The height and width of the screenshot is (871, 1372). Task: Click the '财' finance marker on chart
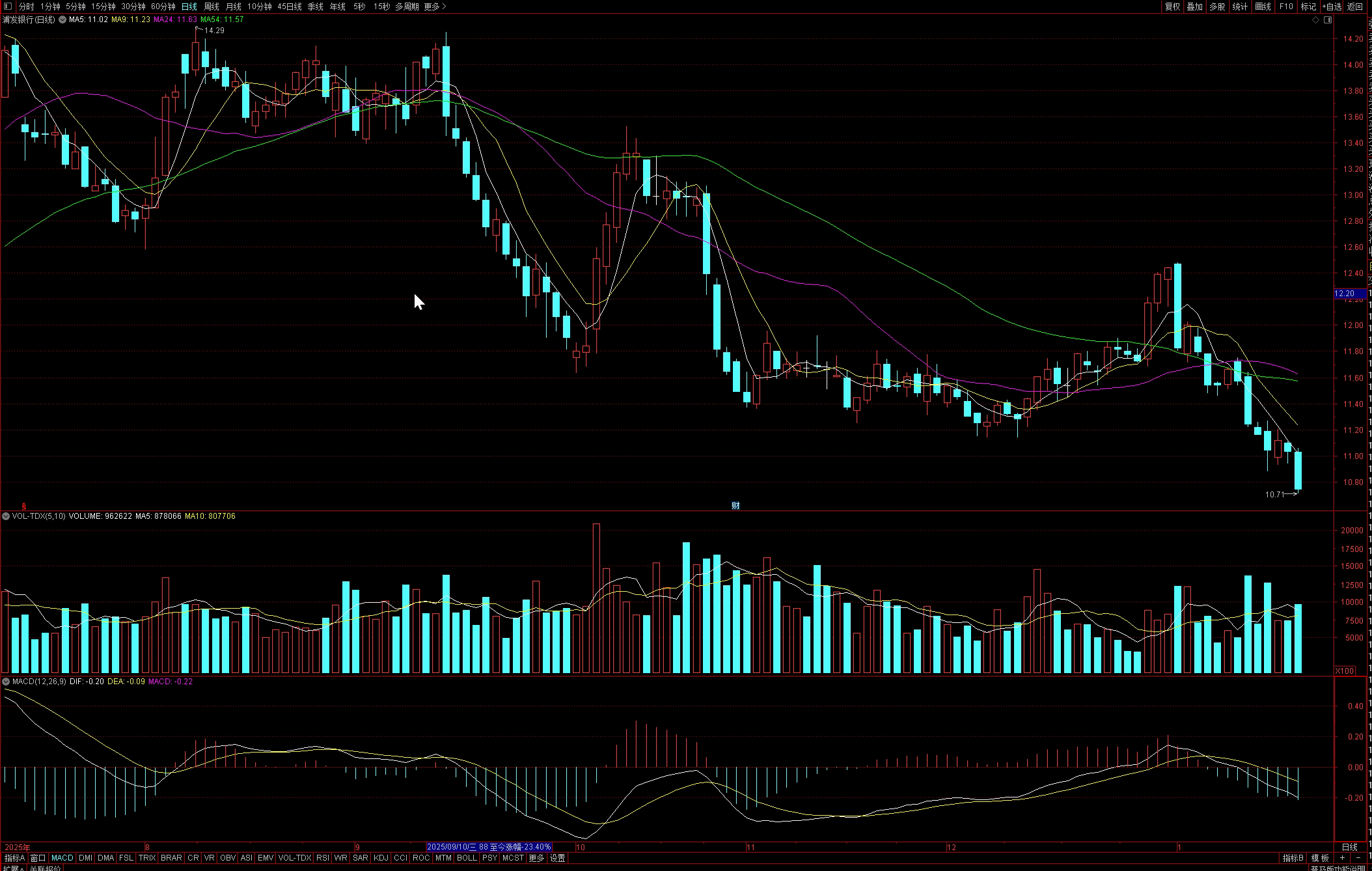735,505
